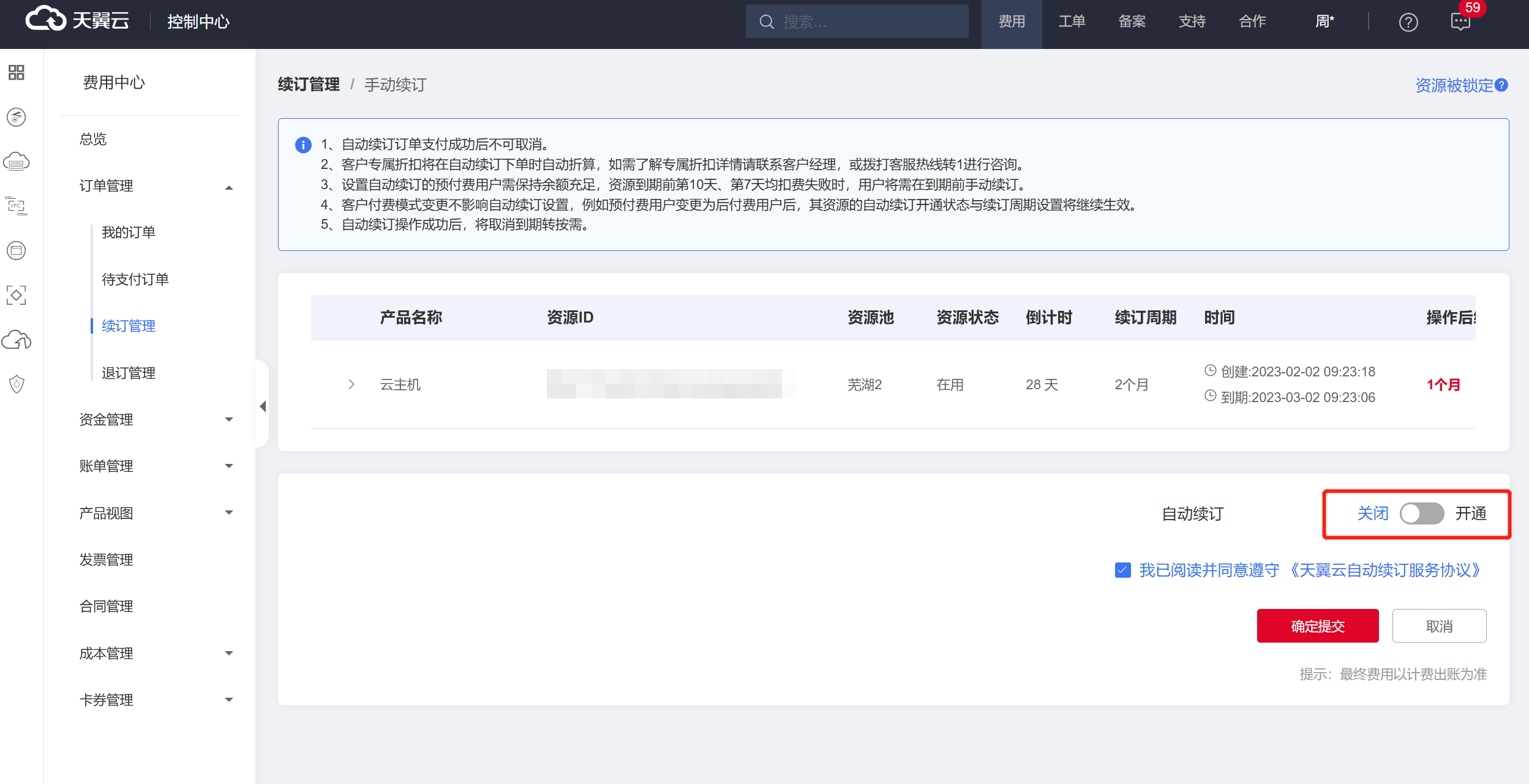Image resolution: width=1529 pixels, height=784 pixels.
Task: Expand the 云主机 row chevron
Action: click(351, 384)
